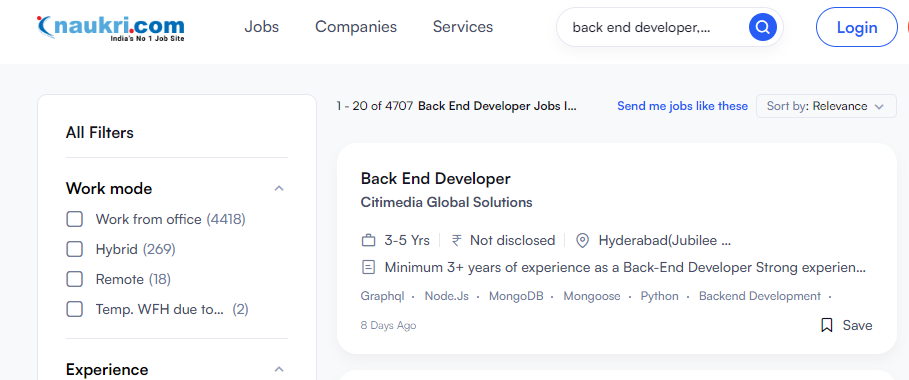
Task: Click the All Filters heading
Action: point(100,133)
